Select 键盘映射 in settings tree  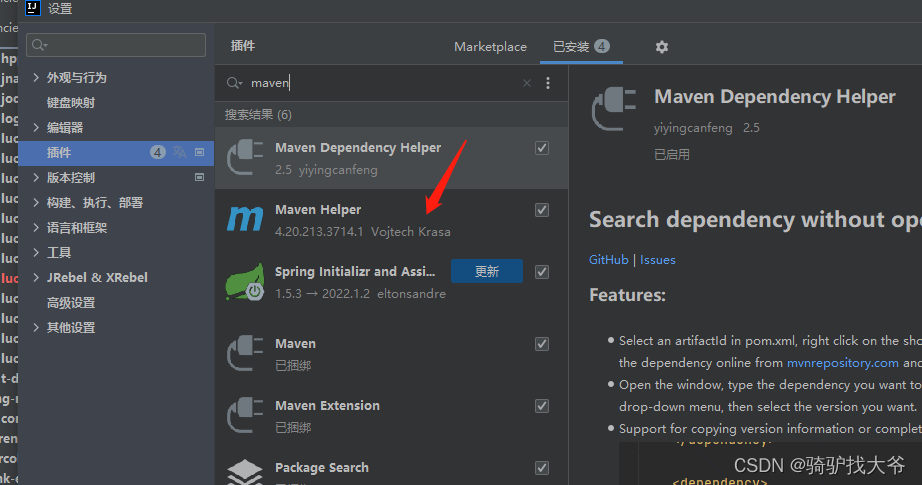71,102
